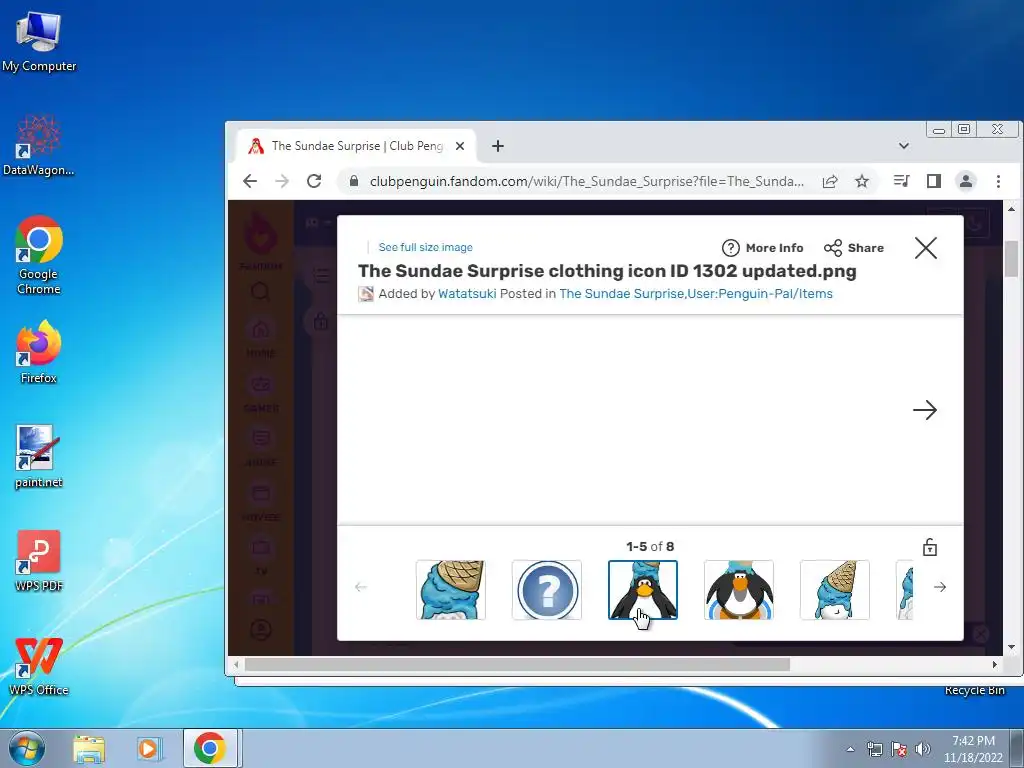Click the address bar URL field
This screenshot has width=1024, height=768.
pos(586,181)
